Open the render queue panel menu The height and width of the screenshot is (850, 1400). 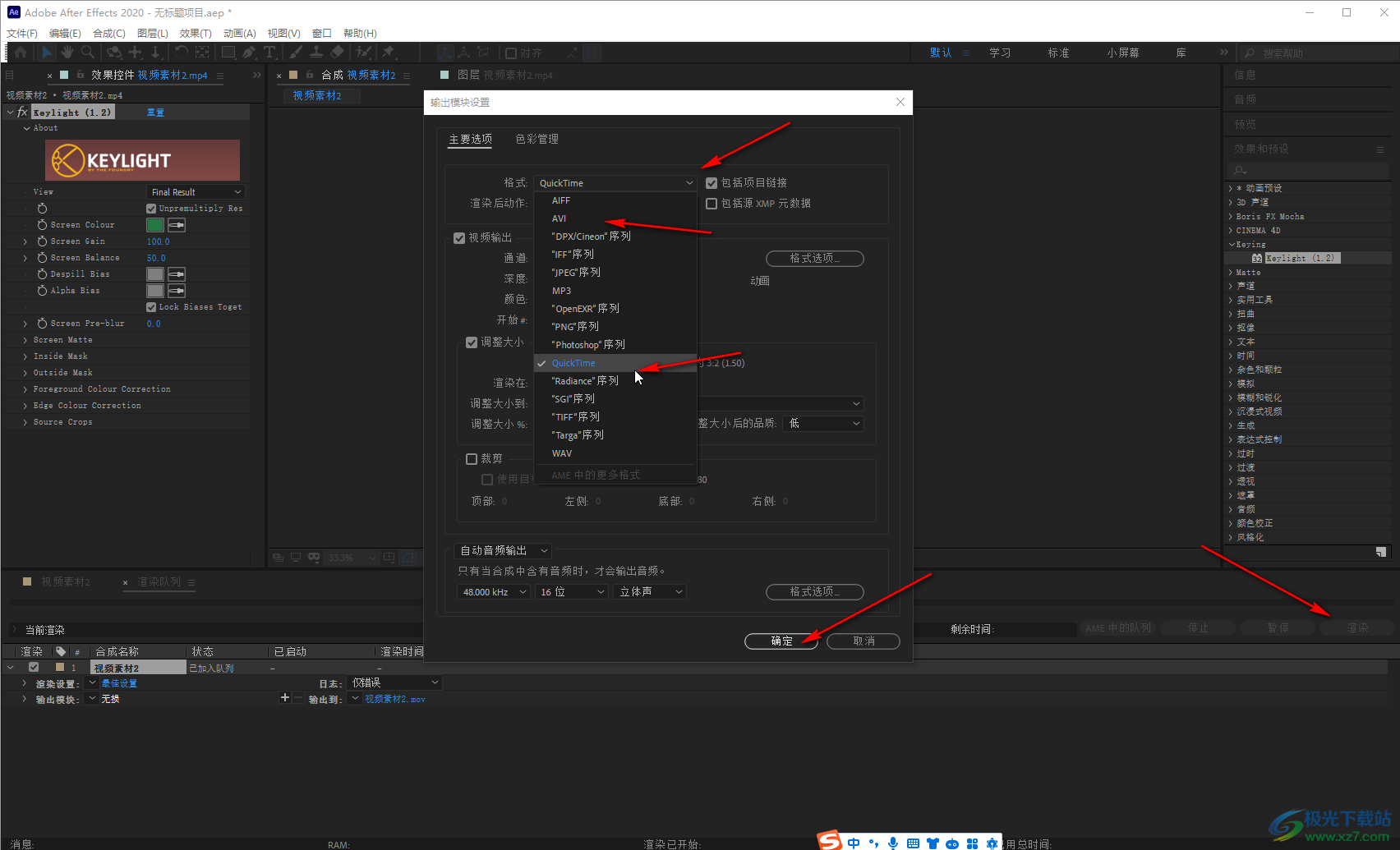[x=191, y=582]
